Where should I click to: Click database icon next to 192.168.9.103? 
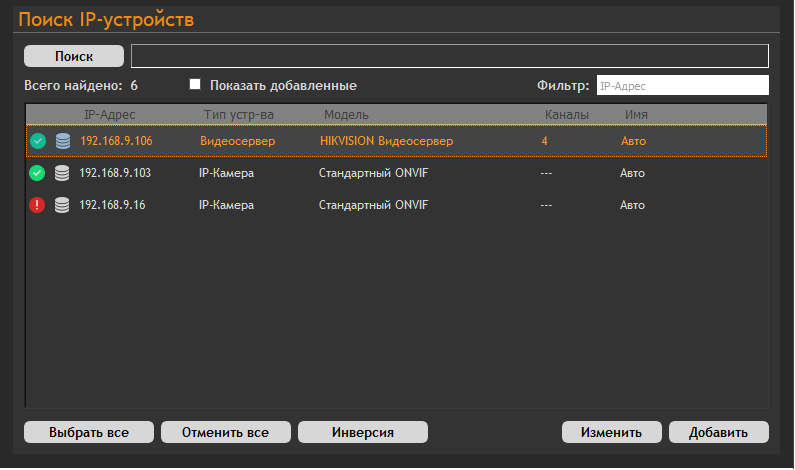coord(62,173)
